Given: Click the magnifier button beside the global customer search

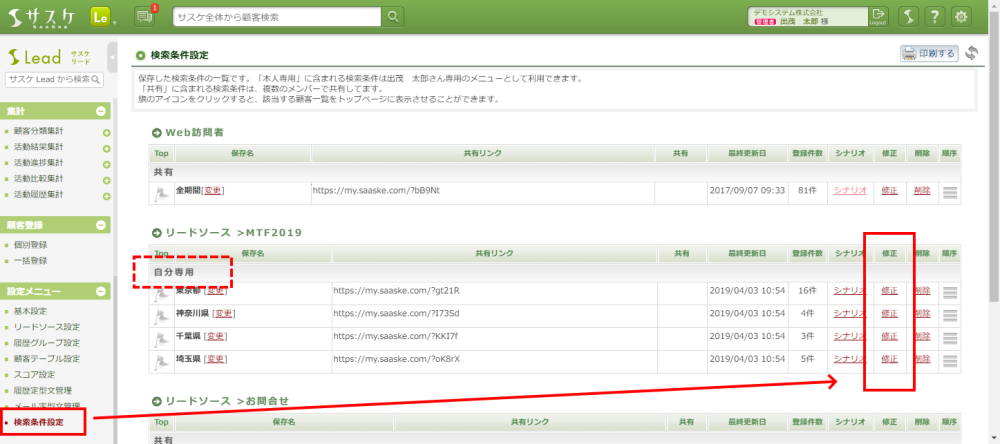Looking at the screenshot, I should (394, 17).
